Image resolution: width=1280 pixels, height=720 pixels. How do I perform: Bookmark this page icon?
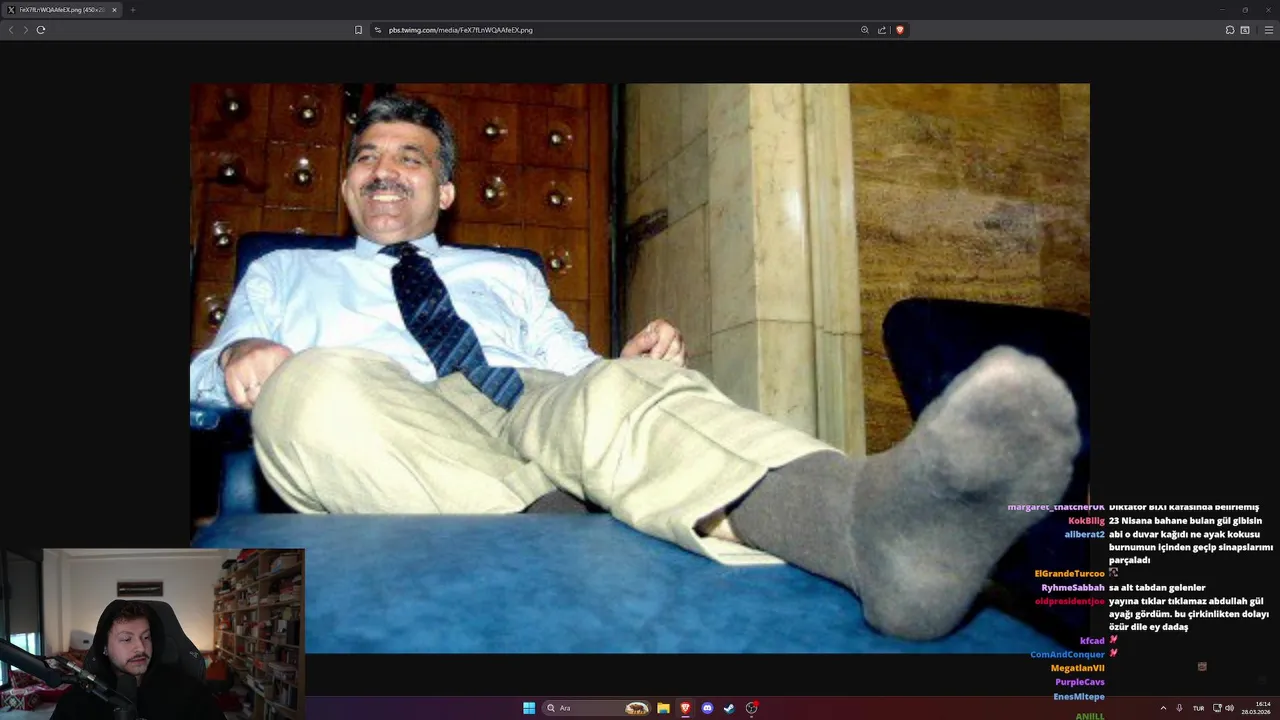click(358, 30)
